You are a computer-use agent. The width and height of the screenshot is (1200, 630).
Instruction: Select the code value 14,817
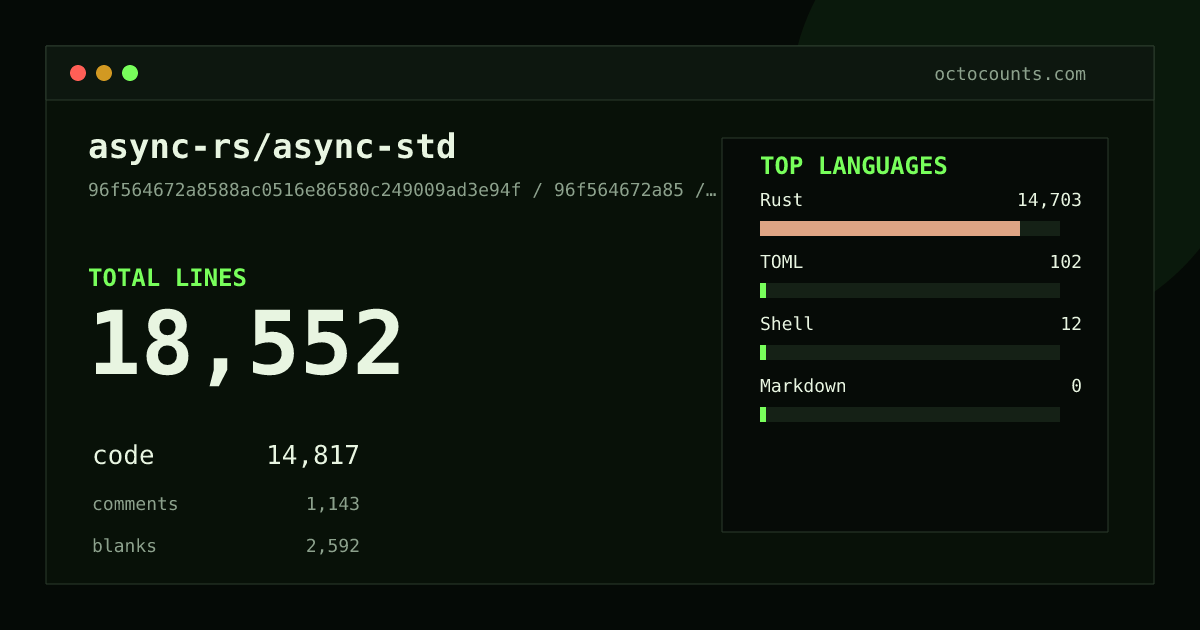(313, 456)
